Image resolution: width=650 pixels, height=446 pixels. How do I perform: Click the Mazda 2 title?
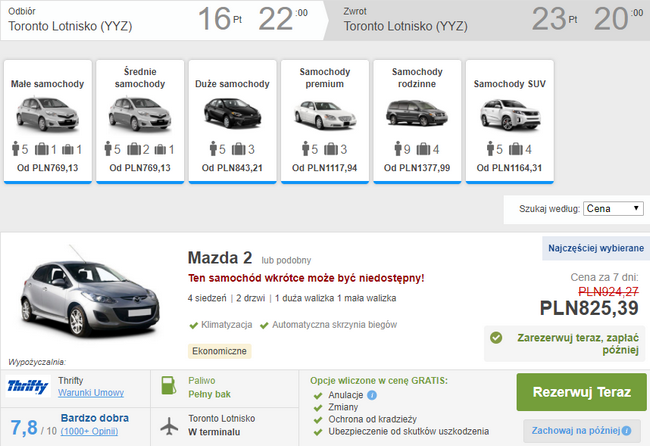(220, 258)
